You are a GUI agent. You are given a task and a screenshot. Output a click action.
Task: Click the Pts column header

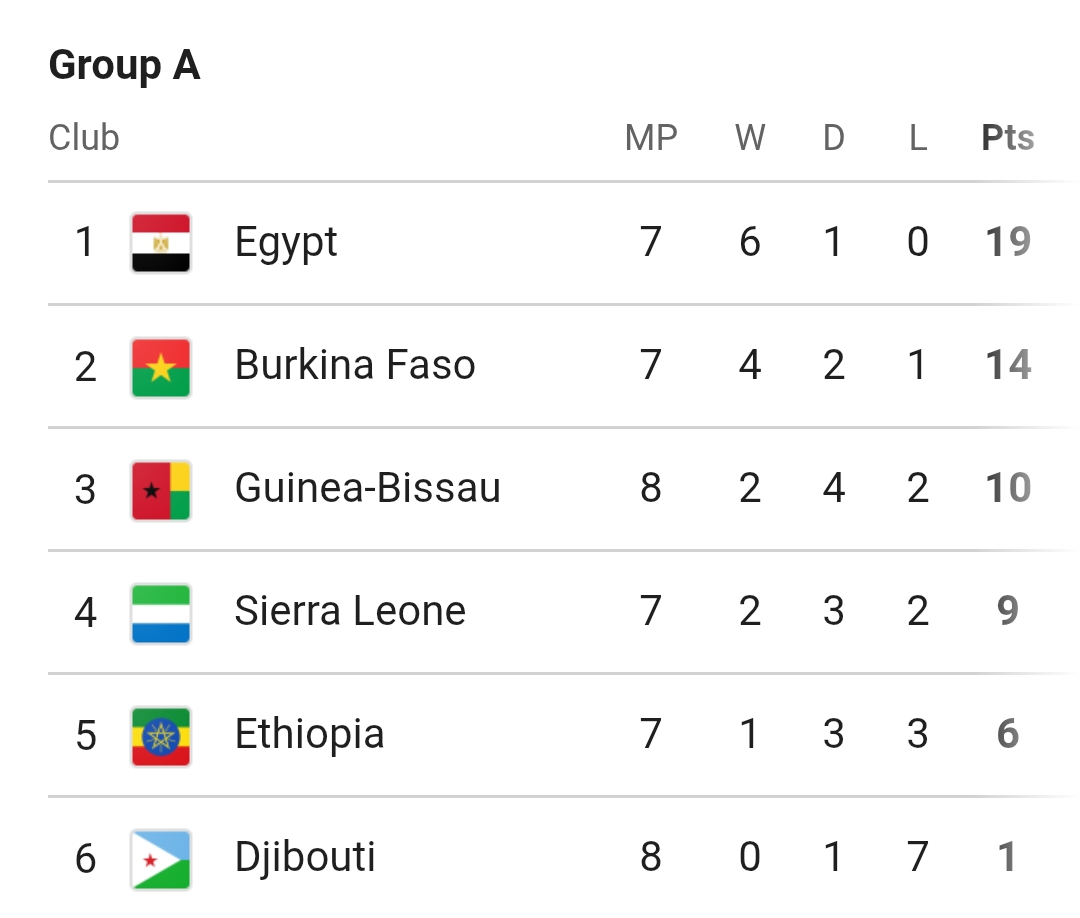tap(1007, 138)
